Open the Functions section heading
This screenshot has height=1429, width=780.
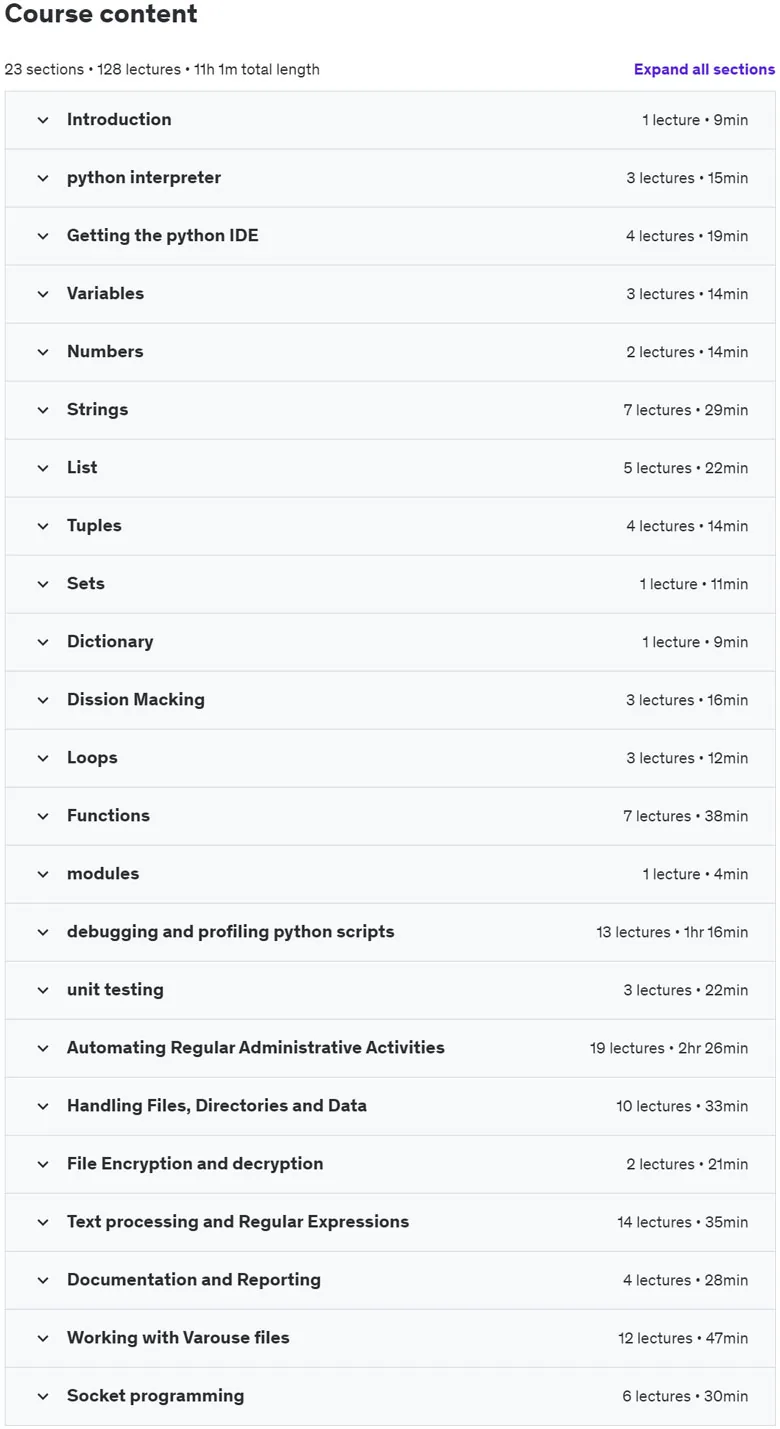point(108,815)
